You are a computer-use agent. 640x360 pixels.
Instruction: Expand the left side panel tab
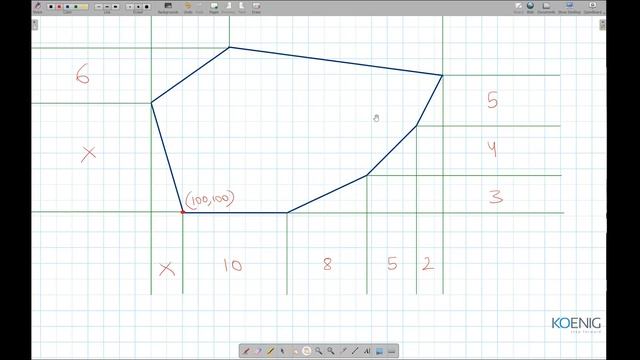pyautogui.click(x=35, y=24)
